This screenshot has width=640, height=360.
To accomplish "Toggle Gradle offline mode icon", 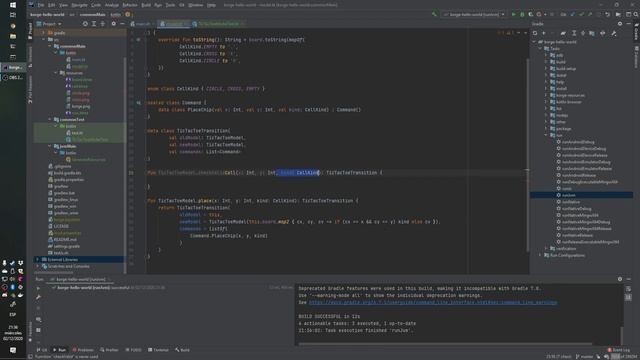I will 602,33.
